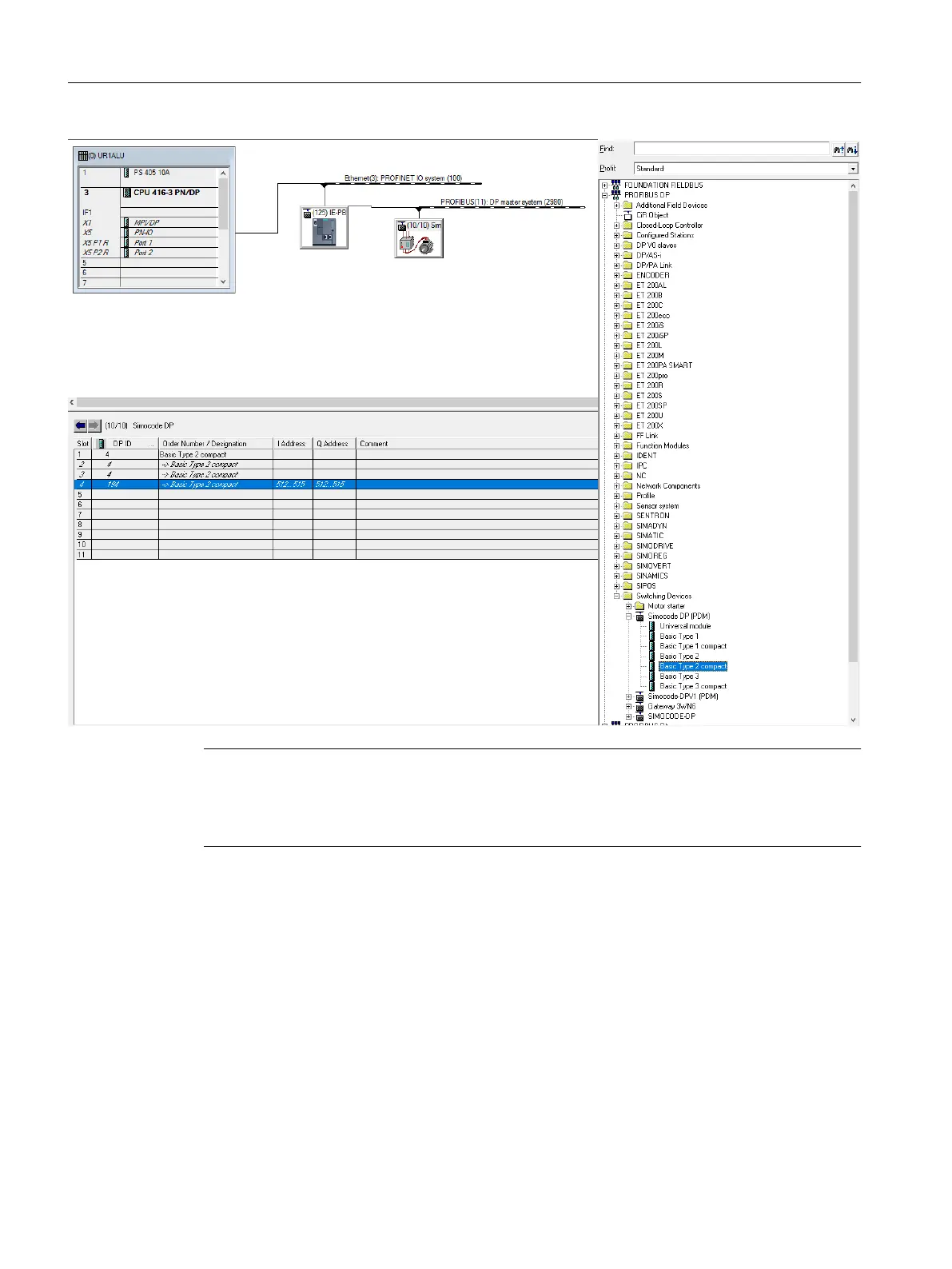Click the Basic Type 1 module icon

point(652,636)
